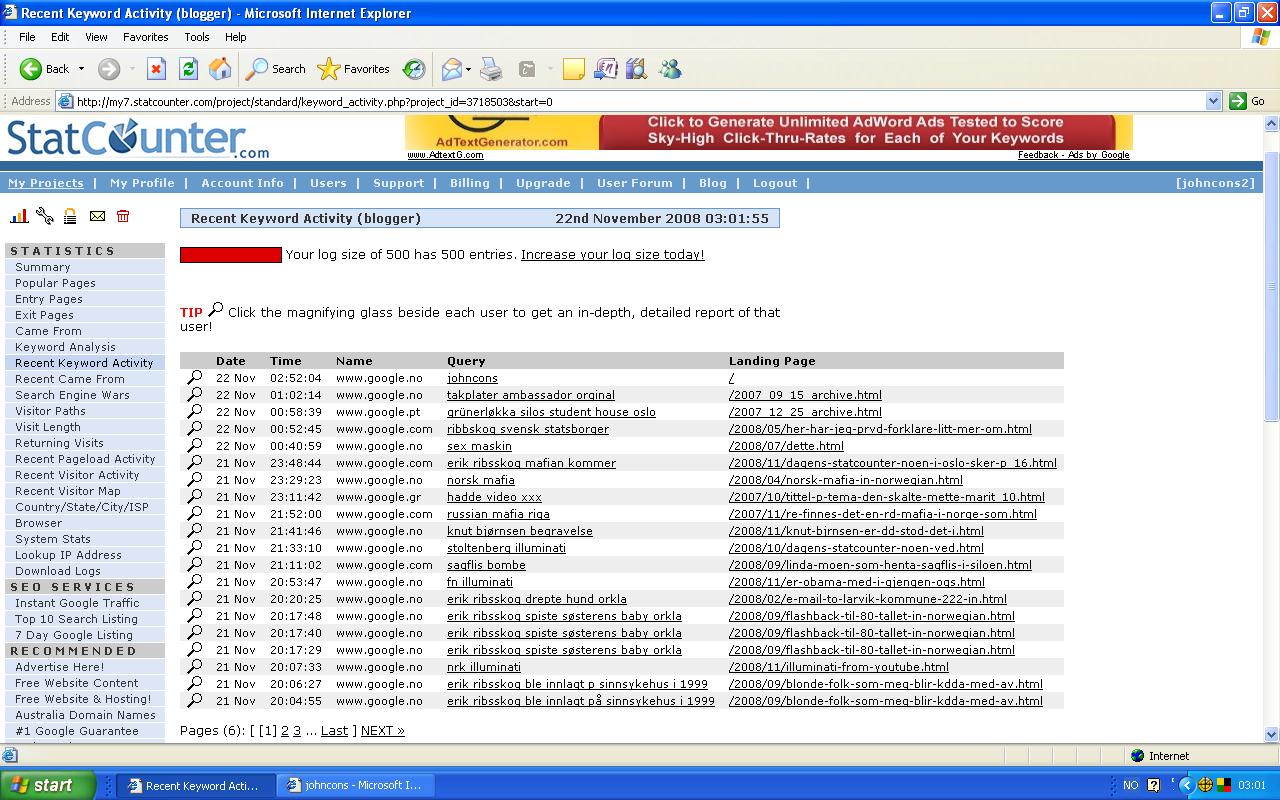Open 'russian mafia riga' query link
Viewport: 1280px width, 800px height.
(498, 514)
